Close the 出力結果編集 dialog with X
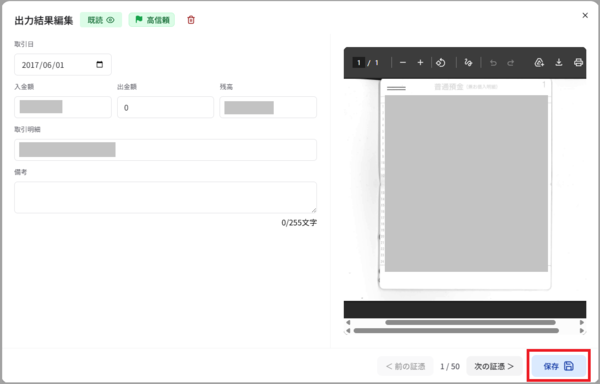Viewport: 600px width, 384px height. pos(585,15)
